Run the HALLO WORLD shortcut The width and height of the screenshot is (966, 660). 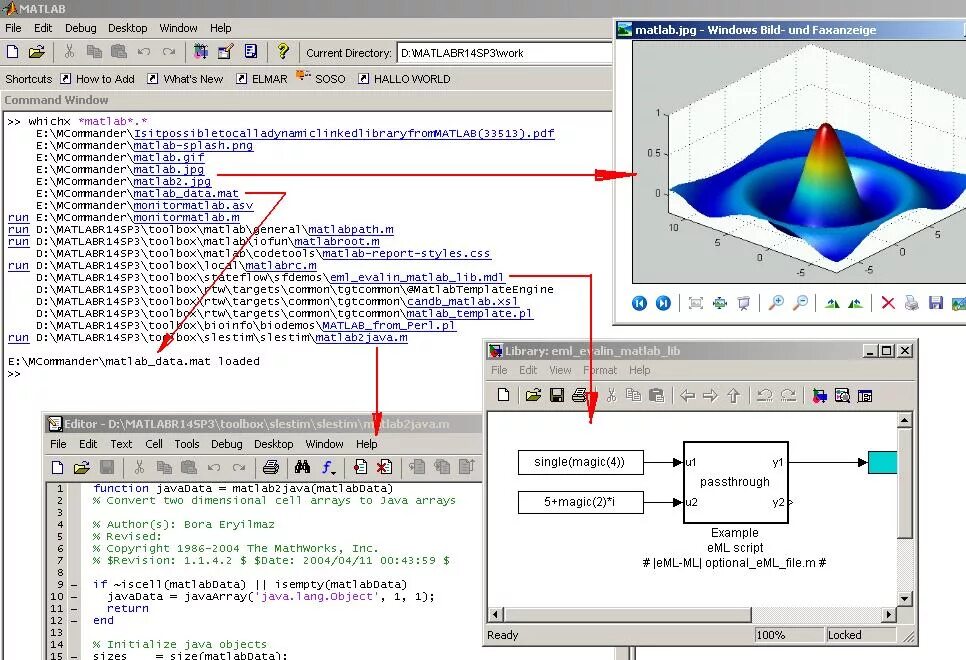(x=405, y=79)
